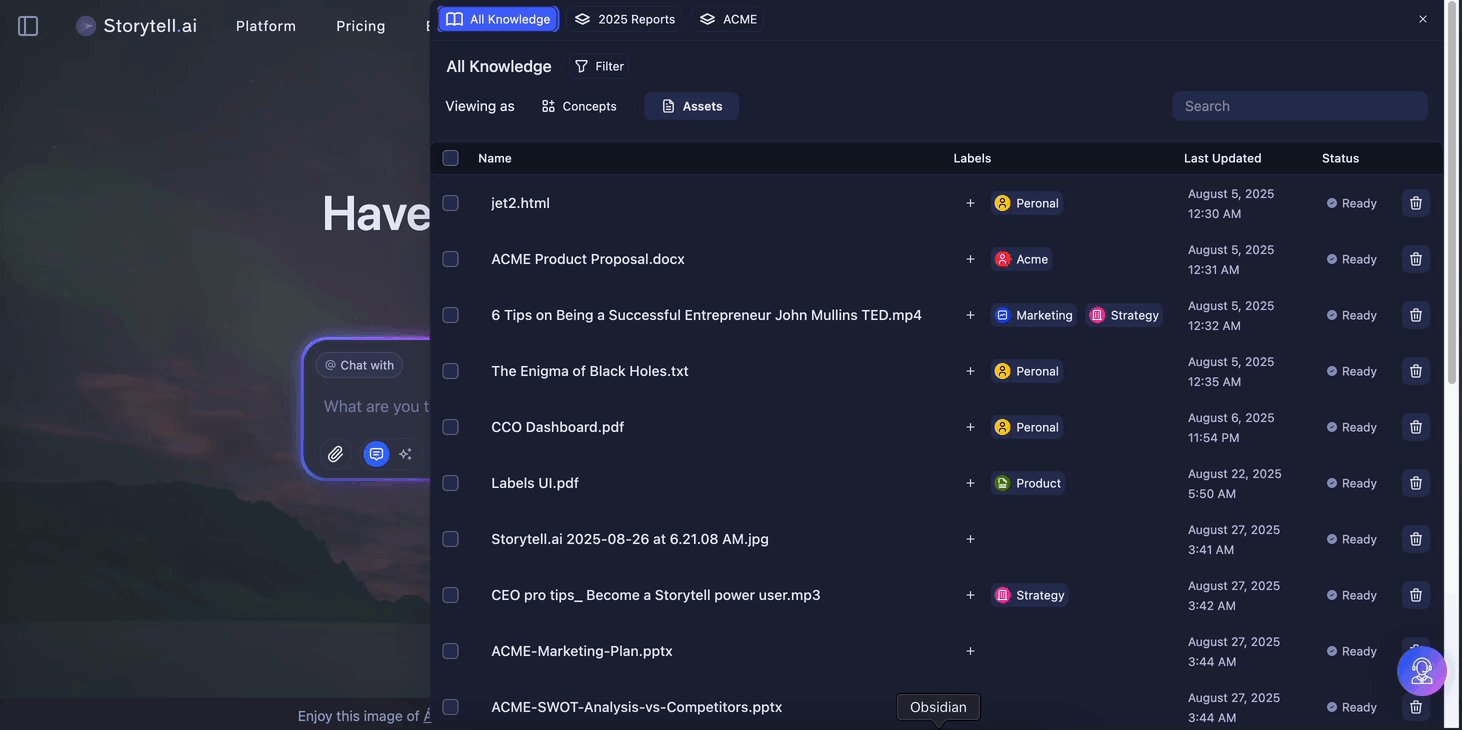The height and width of the screenshot is (730, 1463).
Task: Delete the Storytell.ai 2025-08-26 jpg file
Action: (1416, 539)
